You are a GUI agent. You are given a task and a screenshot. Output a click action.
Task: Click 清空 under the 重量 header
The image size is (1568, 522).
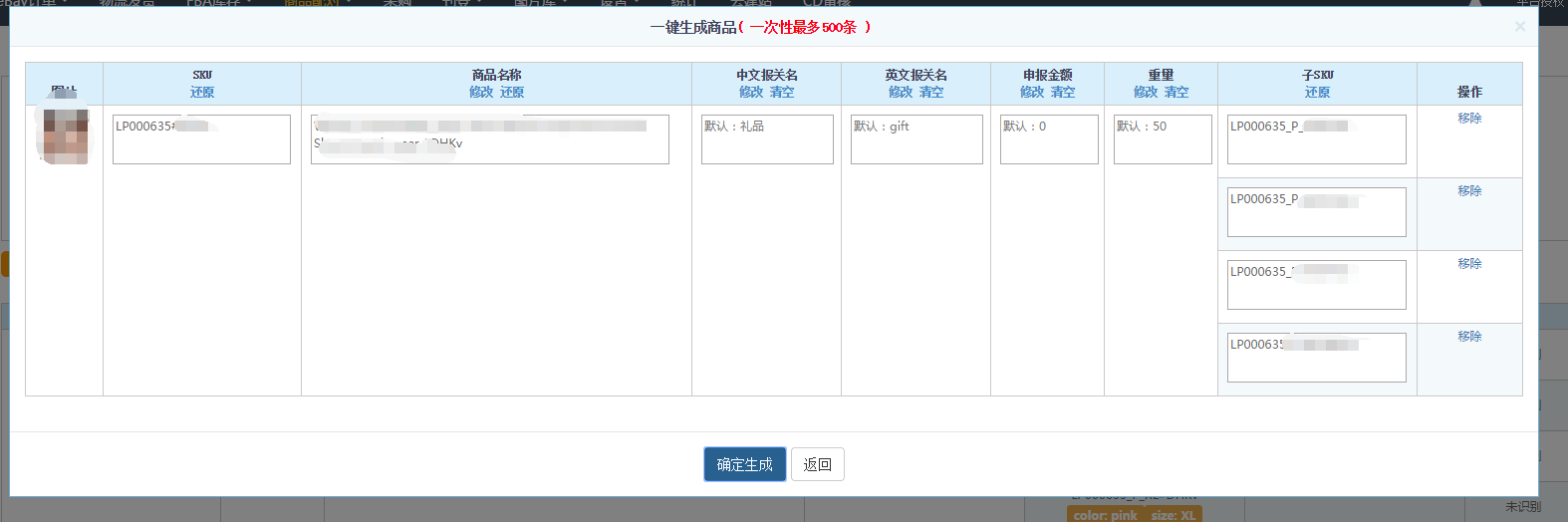[x=1176, y=92]
